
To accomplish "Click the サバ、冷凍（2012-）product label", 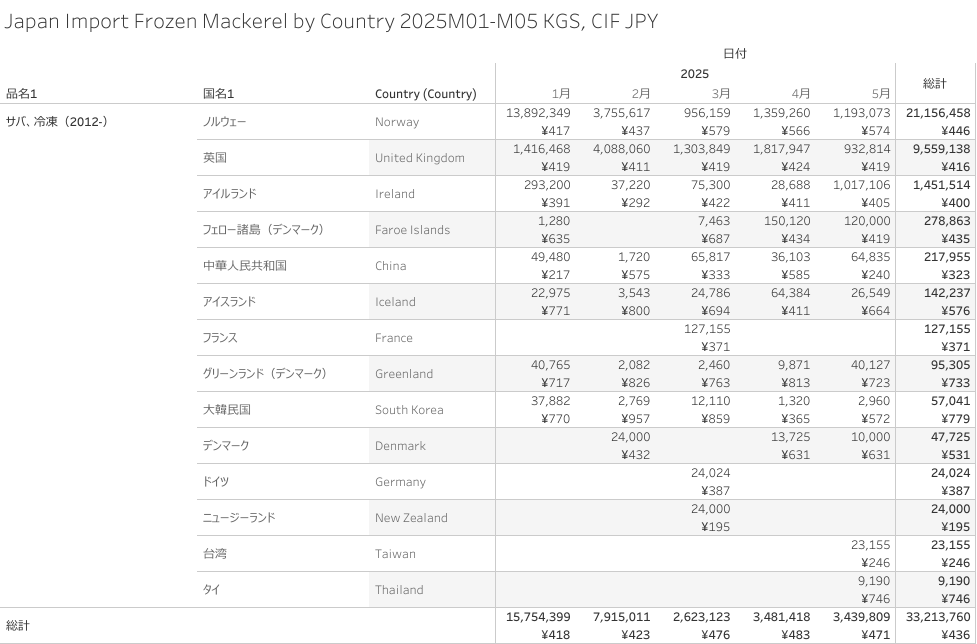I will click(x=57, y=121).
